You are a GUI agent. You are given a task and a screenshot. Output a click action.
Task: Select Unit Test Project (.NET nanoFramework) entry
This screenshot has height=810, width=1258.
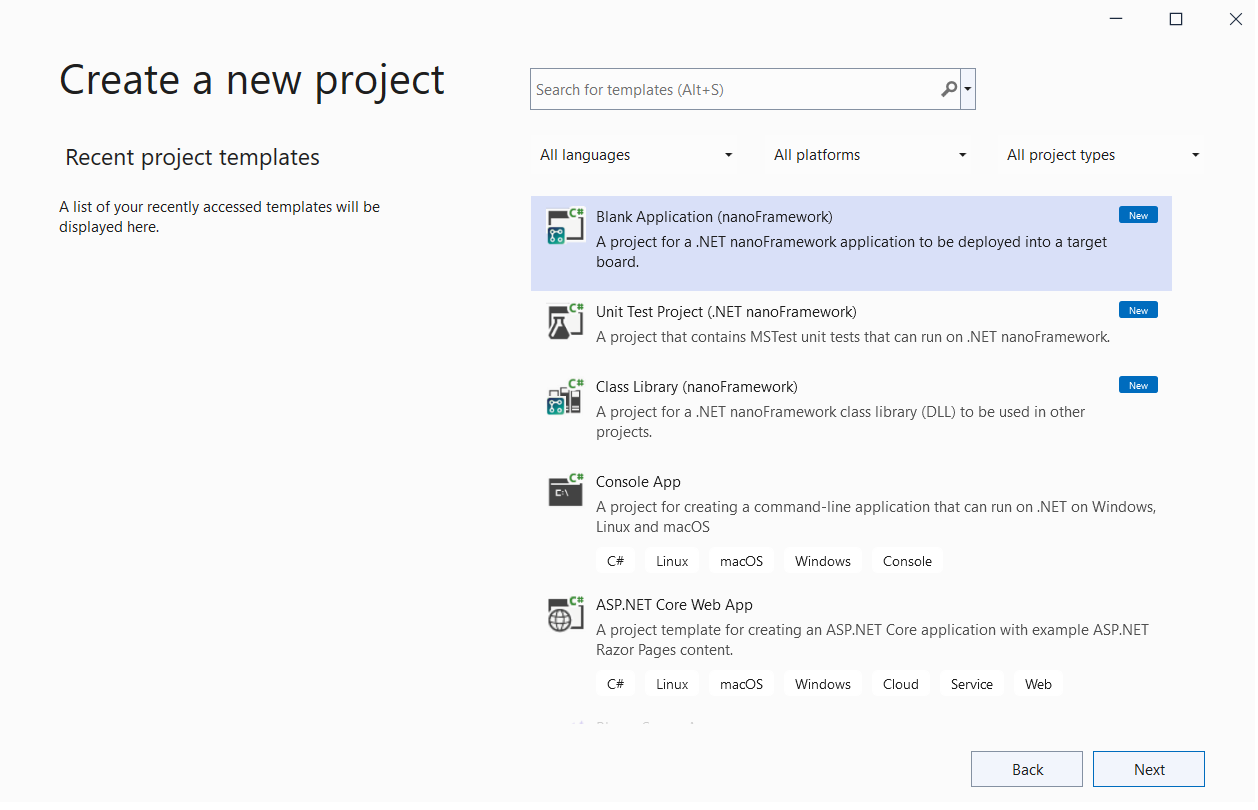point(726,312)
